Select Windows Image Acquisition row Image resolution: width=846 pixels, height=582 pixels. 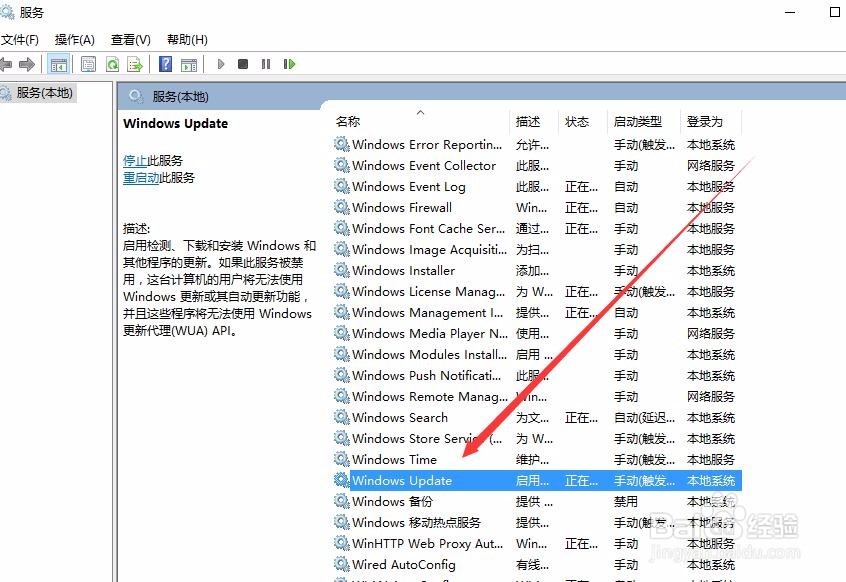[537, 250]
